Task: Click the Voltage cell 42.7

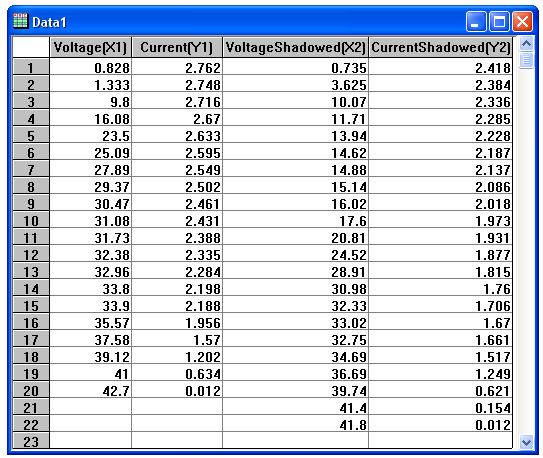Action: [90, 390]
